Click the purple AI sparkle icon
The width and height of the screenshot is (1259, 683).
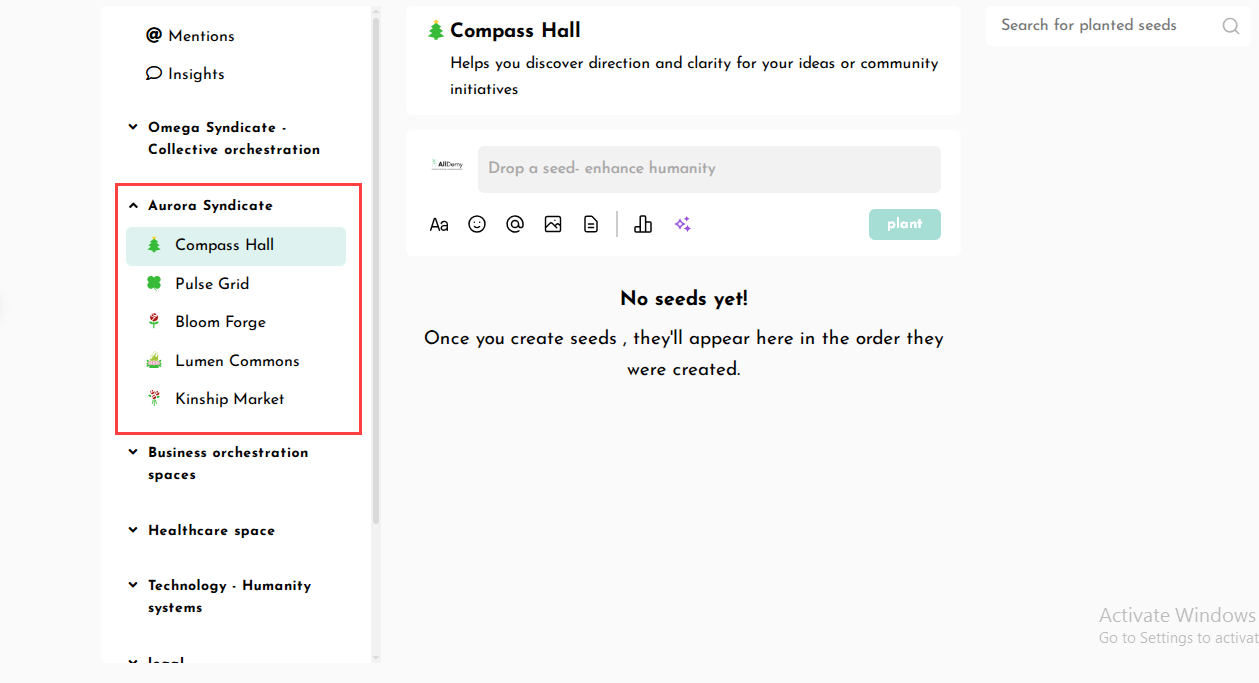pyautogui.click(x=682, y=225)
